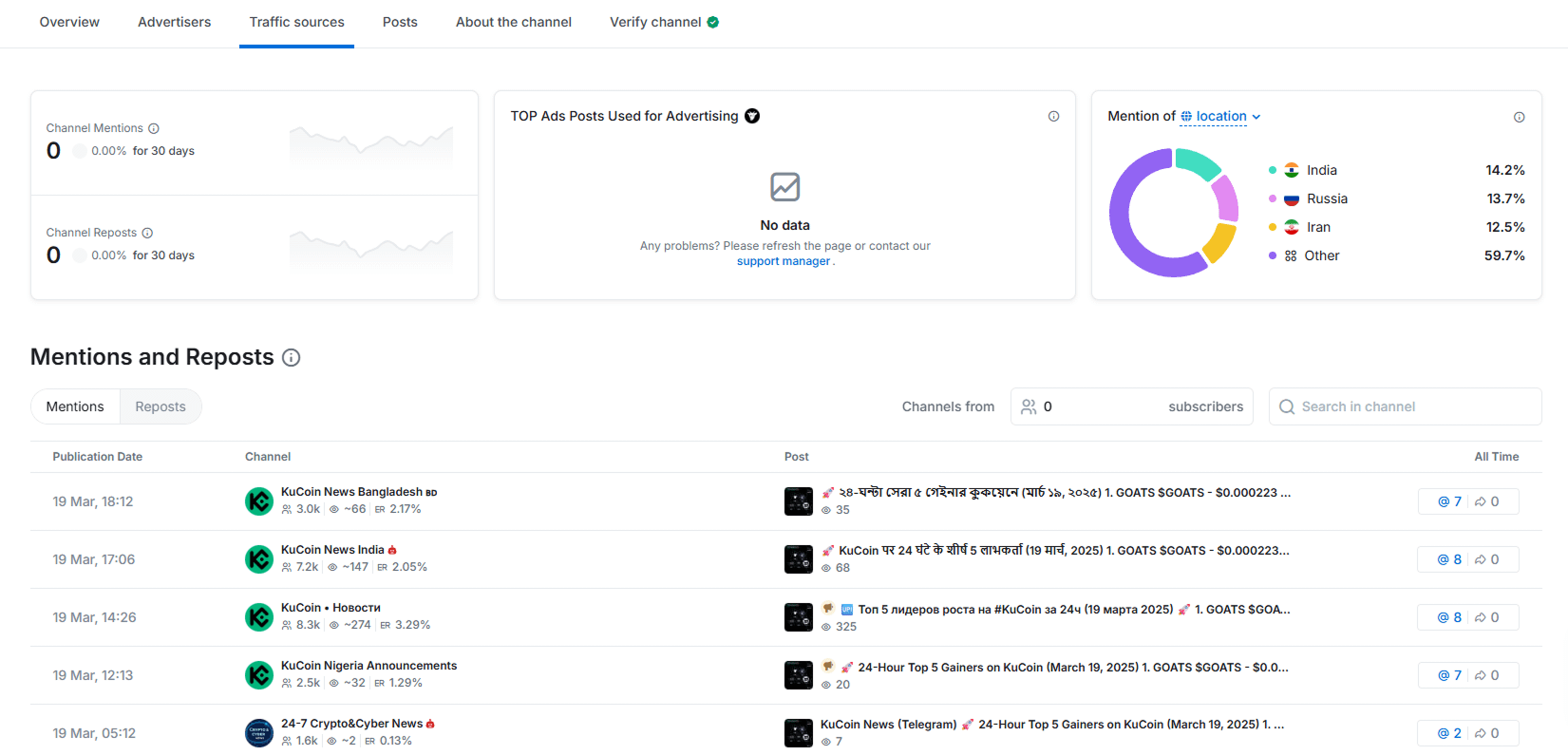Click the support manager link

tap(784, 261)
